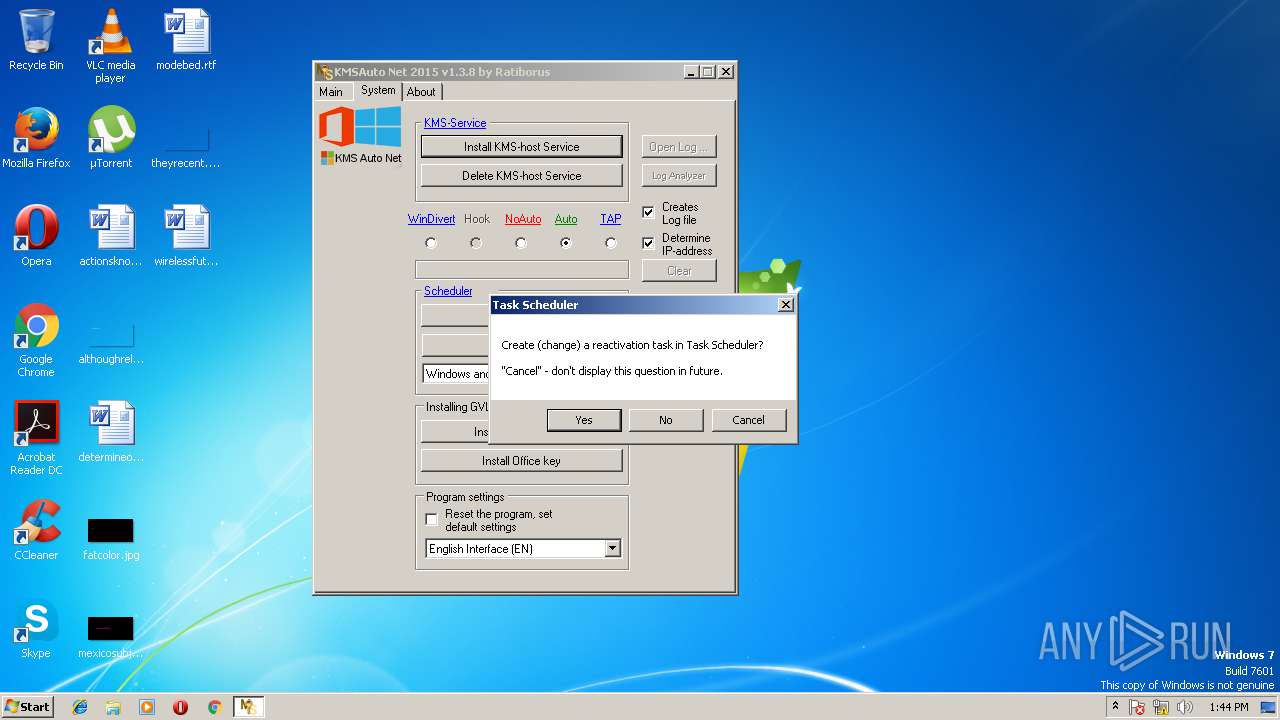The height and width of the screenshot is (720, 1280).
Task: Check Reset the program default settings
Action: [432, 519]
